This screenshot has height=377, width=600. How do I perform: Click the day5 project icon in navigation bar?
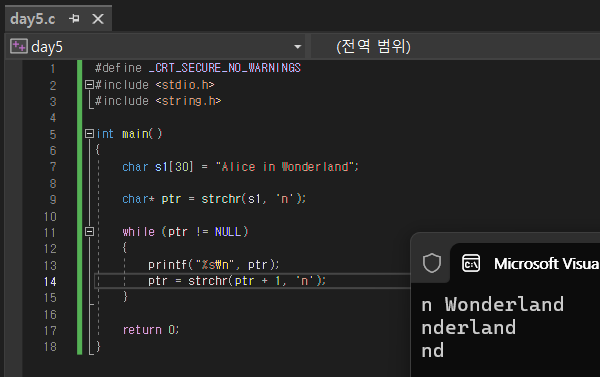[19, 46]
